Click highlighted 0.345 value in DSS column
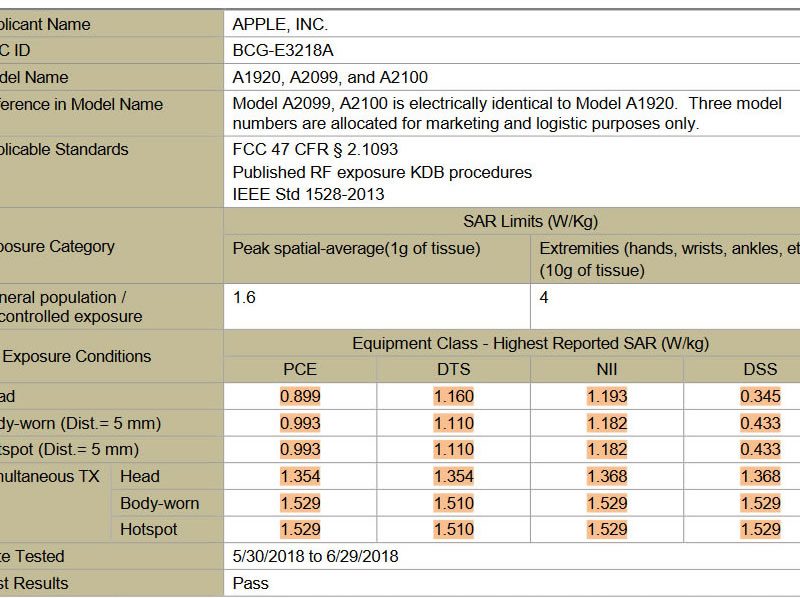 (x=760, y=396)
